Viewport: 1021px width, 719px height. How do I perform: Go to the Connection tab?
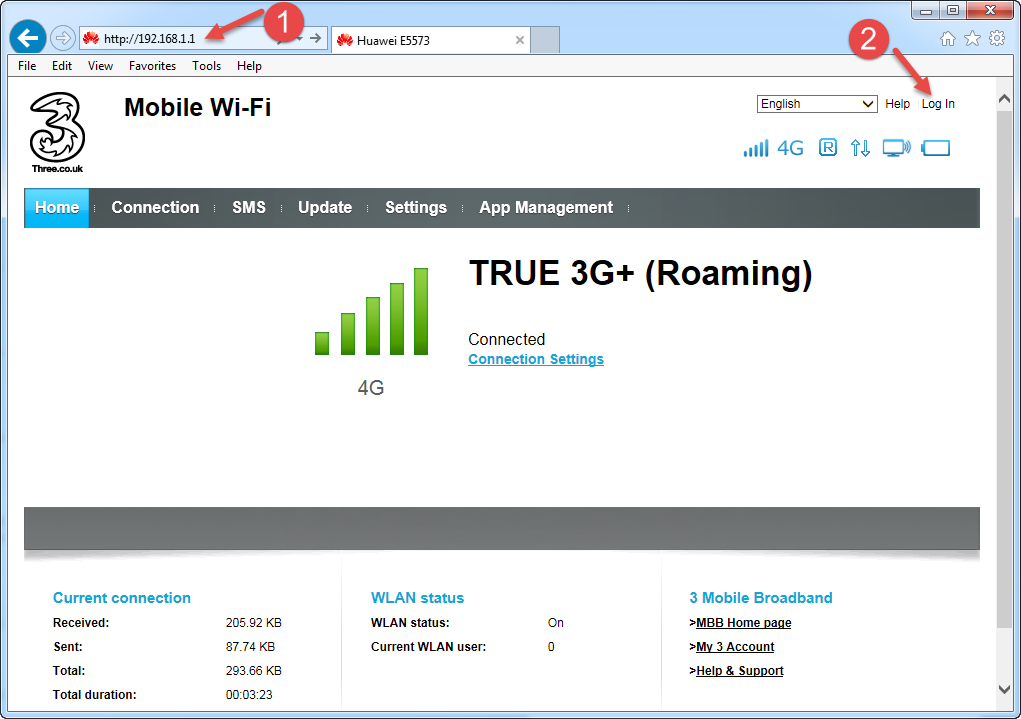pos(155,208)
